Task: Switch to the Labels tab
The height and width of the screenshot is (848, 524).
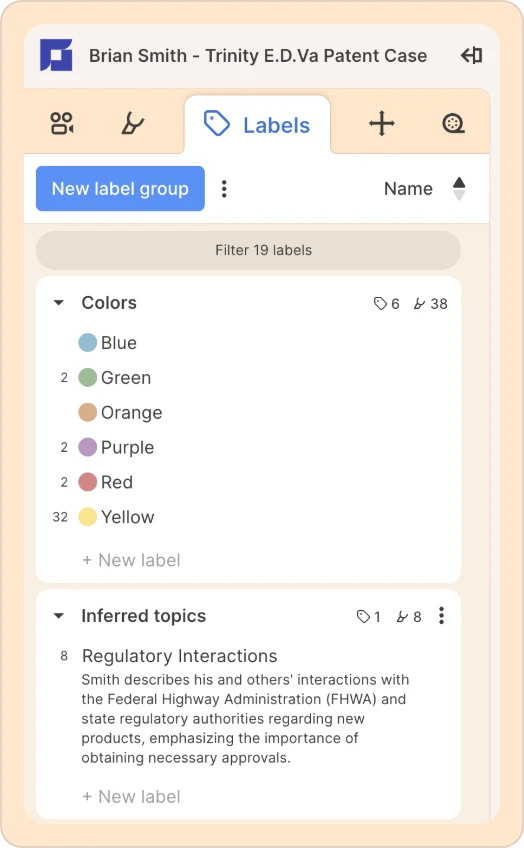Action: [257, 125]
